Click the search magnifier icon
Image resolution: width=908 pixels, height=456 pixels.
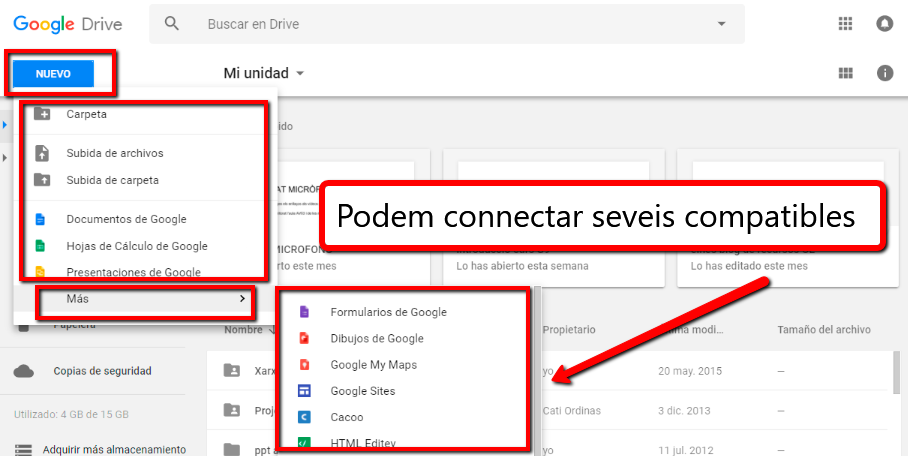tap(171, 24)
